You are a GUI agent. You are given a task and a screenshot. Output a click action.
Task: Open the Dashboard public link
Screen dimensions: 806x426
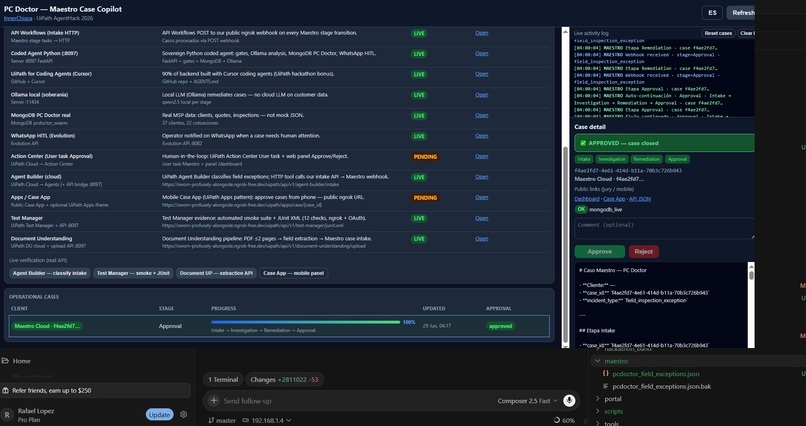pyautogui.click(x=587, y=199)
